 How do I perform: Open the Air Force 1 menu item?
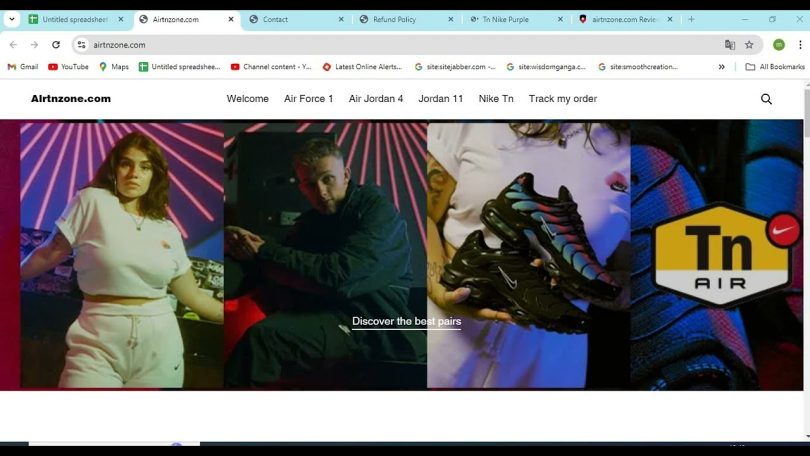point(308,99)
